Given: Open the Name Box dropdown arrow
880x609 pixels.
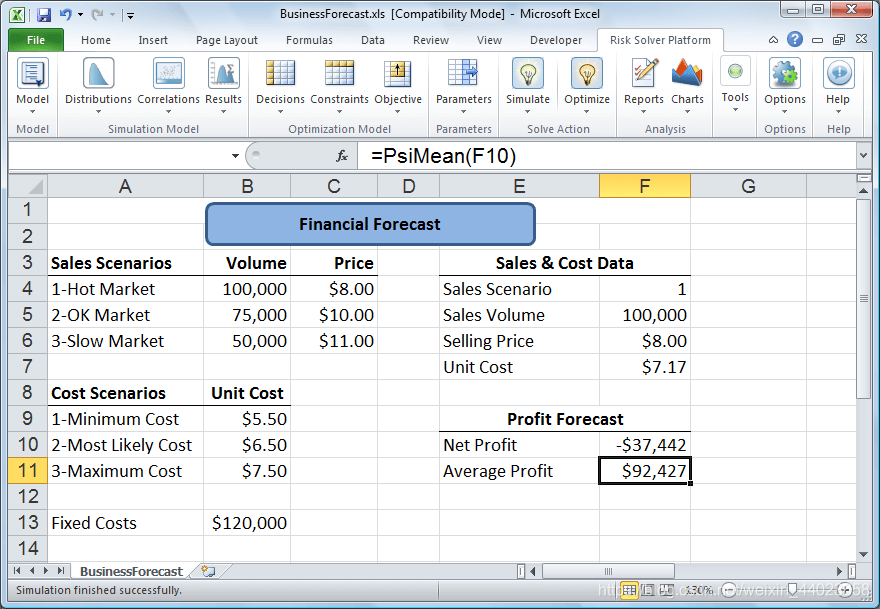Looking at the screenshot, I should pyautogui.click(x=235, y=156).
